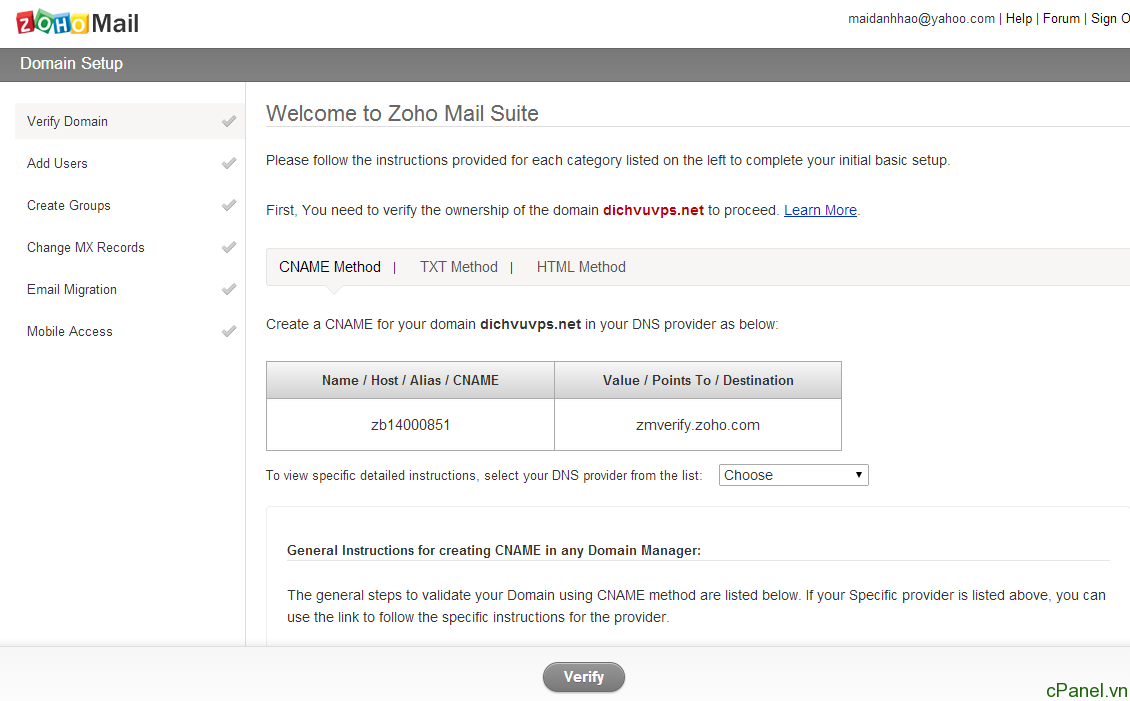Screen dimensions: 1130x701
Task: Click the zb14000851 CNAME value cell
Action: [x=410, y=425]
